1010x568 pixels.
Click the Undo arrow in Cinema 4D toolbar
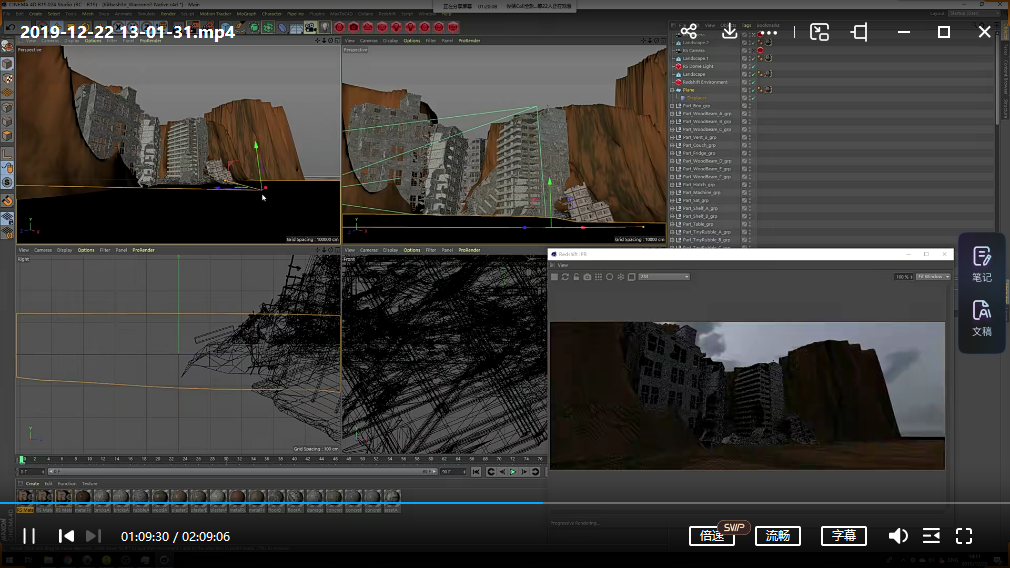coord(10,27)
